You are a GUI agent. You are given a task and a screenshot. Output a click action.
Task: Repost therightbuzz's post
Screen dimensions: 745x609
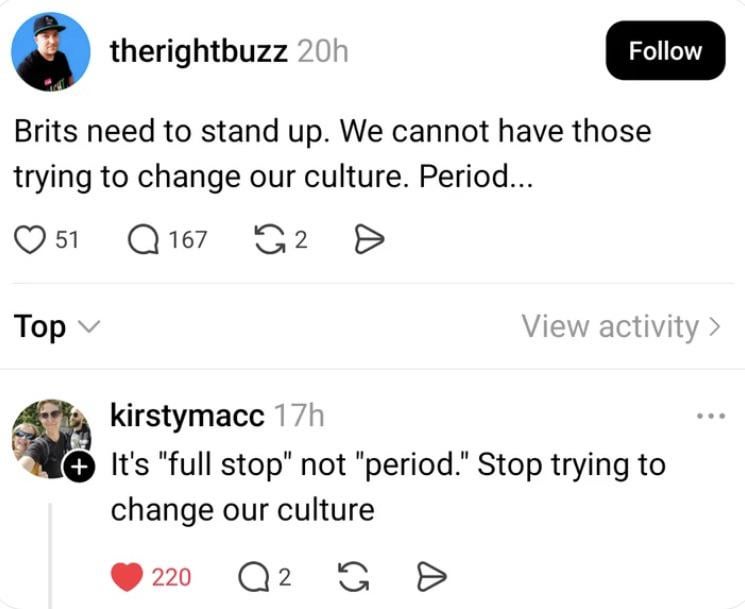(x=269, y=240)
